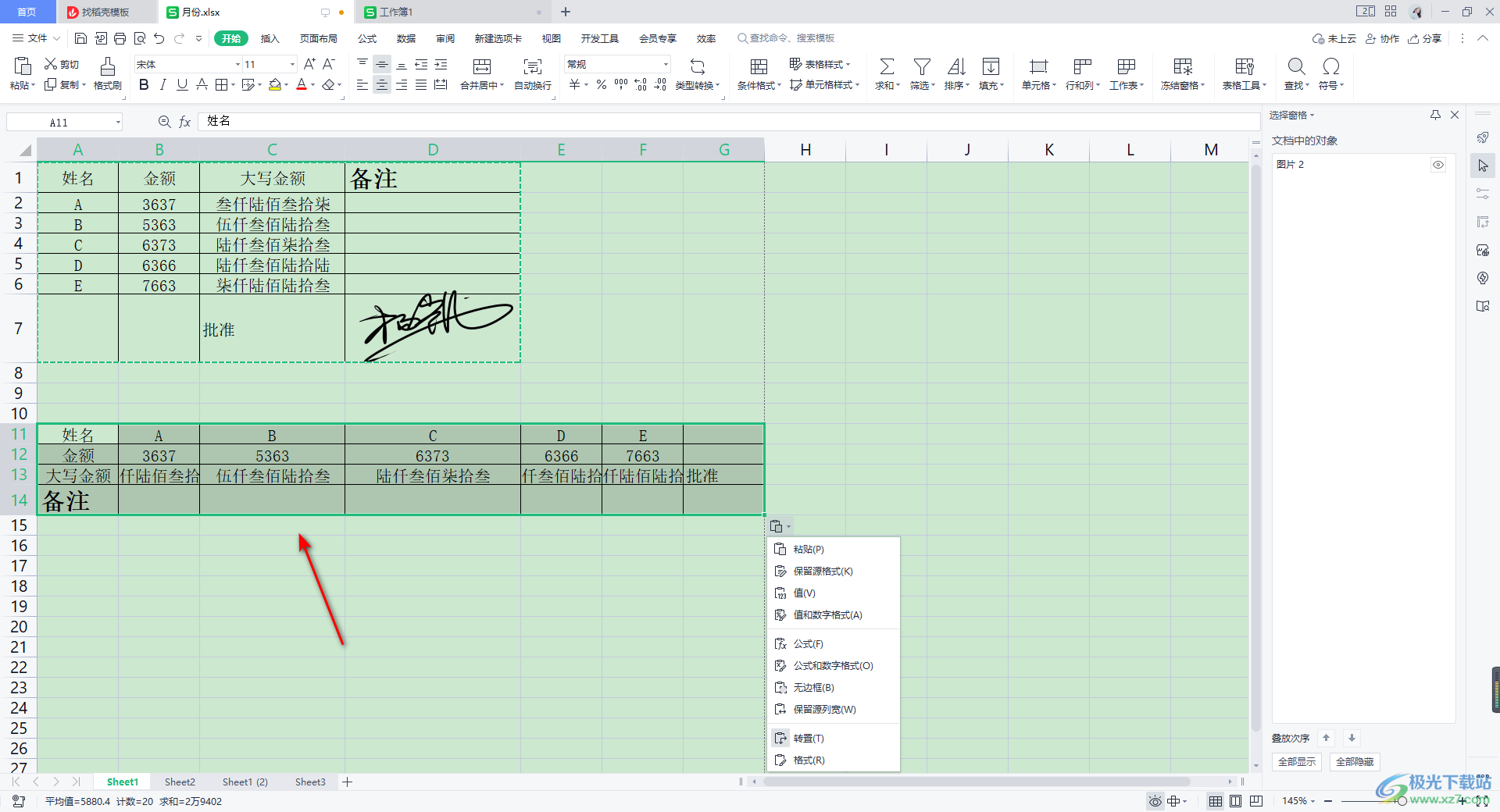Toggle Italic formatting

tap(162, 84)
